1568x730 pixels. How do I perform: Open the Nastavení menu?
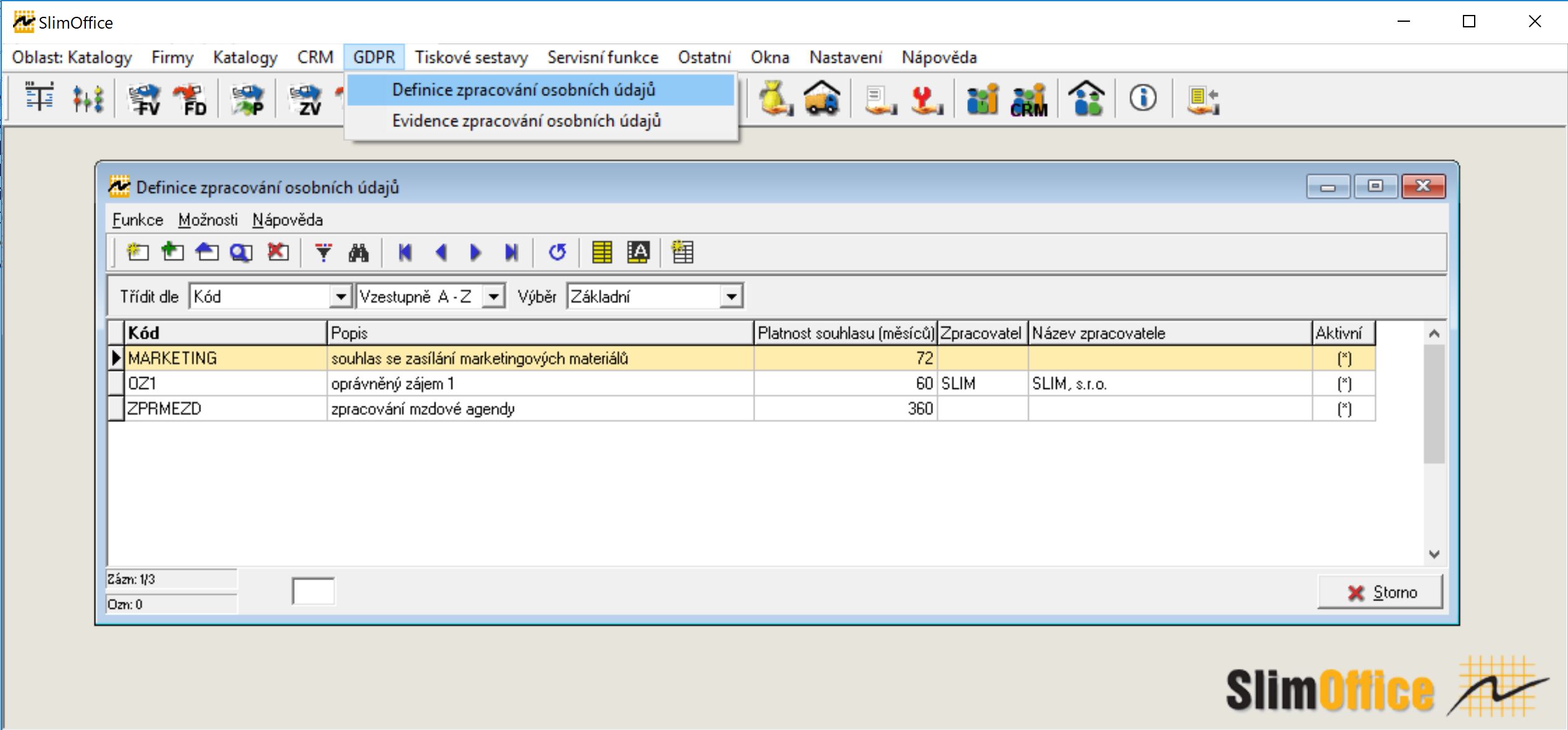tap(845, 57)
